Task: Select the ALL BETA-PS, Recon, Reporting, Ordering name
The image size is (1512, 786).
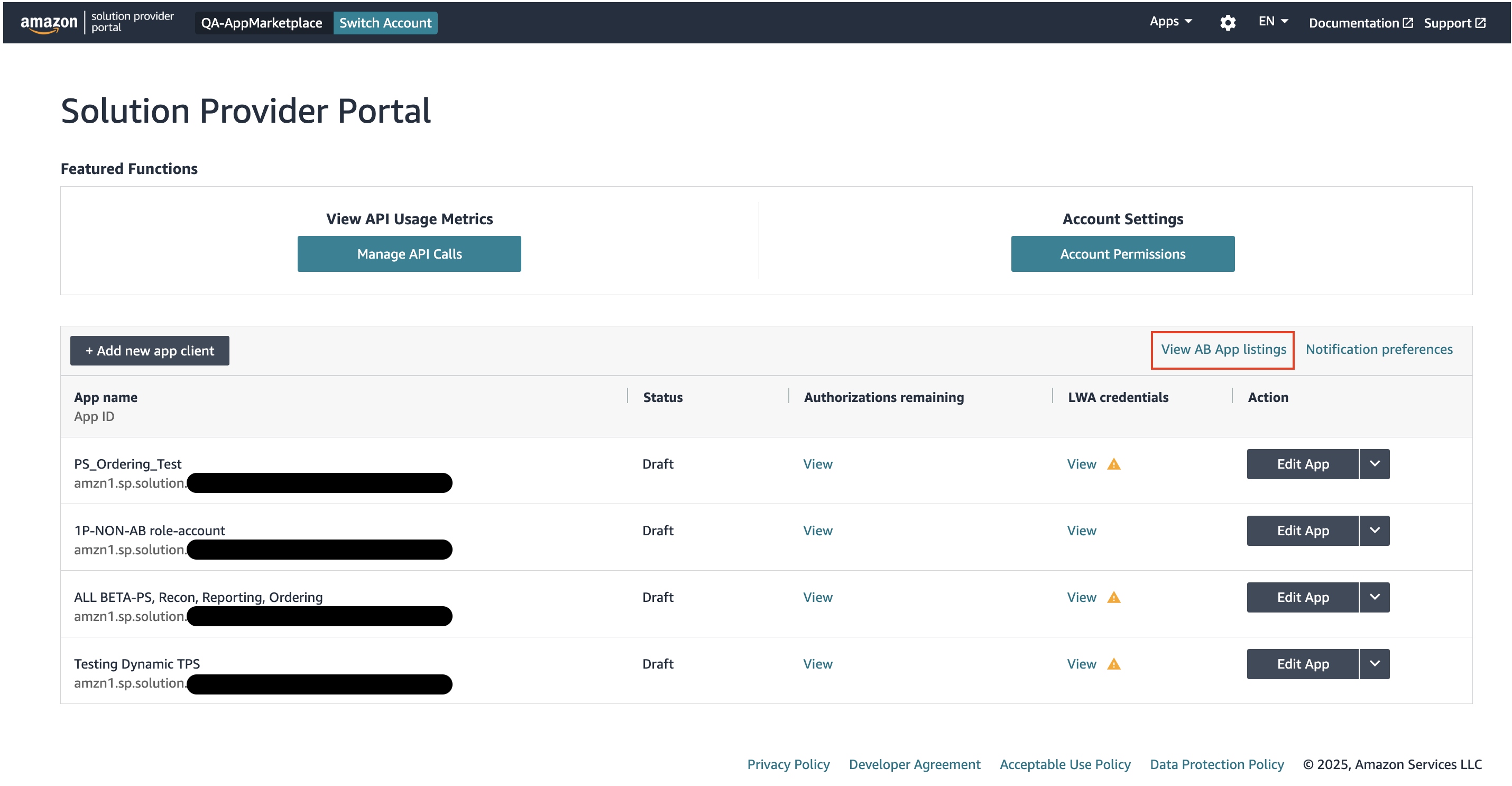Action: pos(198,597)
